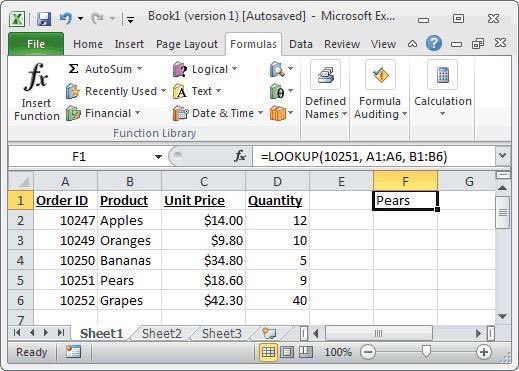Image resolution: width=519 pixels, height=371 pixels.
Task: Click the vertical scrollbar thumb
Action: tap(503, 212)
